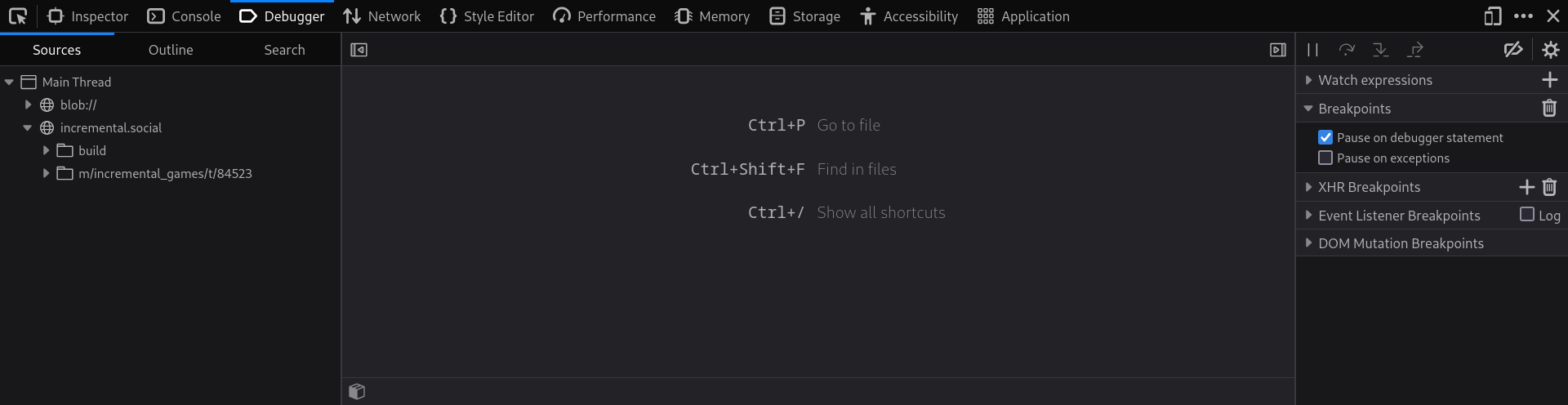Open debugger settings gear
The height and width of the screenshot is (405, 1568).
(x=1550, y=50)
